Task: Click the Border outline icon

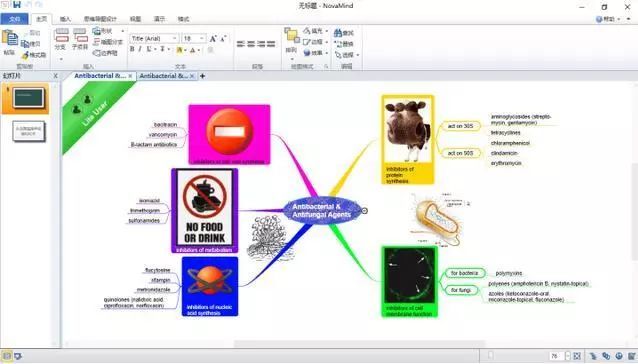Action: click(307, 42)
